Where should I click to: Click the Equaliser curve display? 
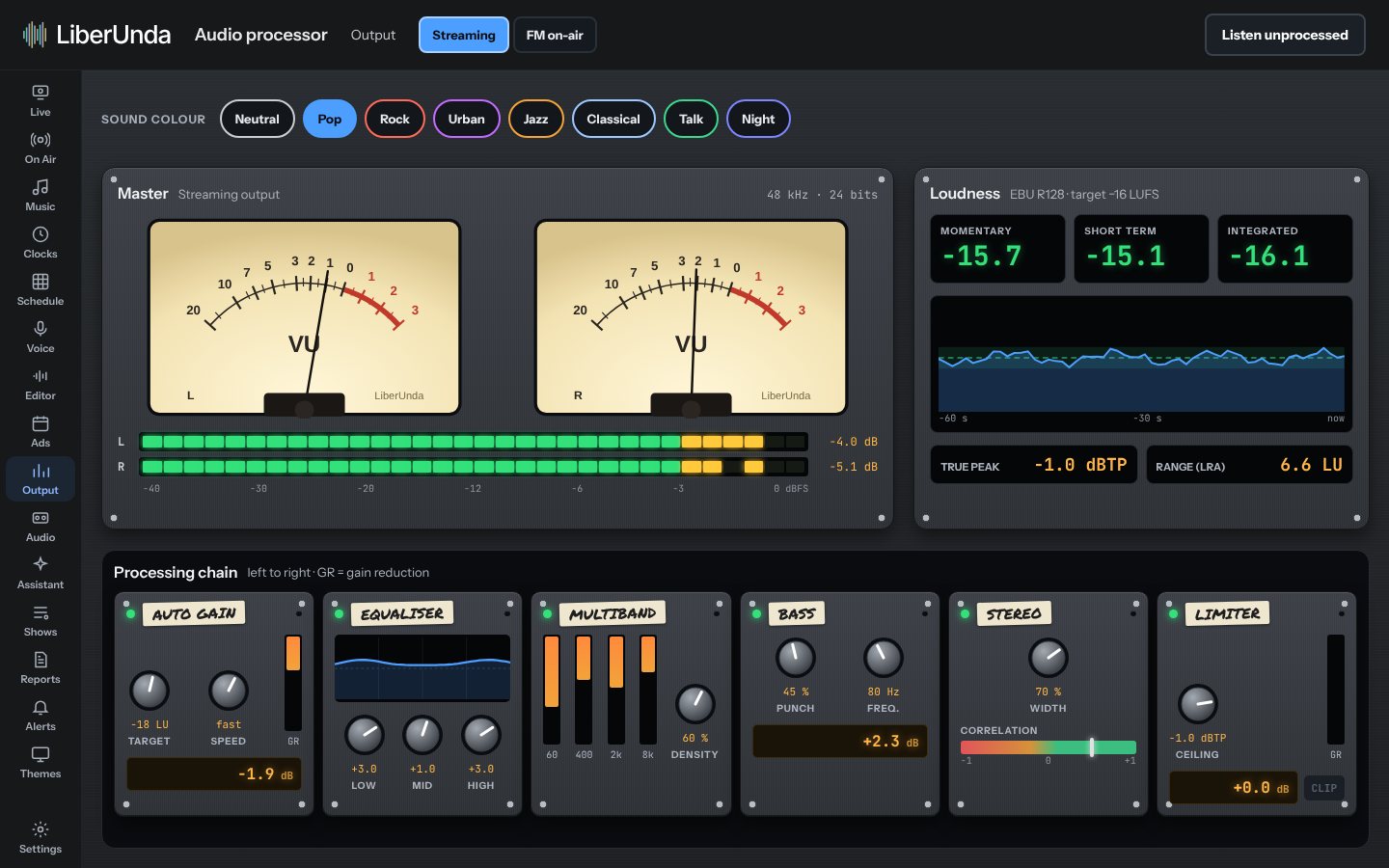click(x=422, y=668)
